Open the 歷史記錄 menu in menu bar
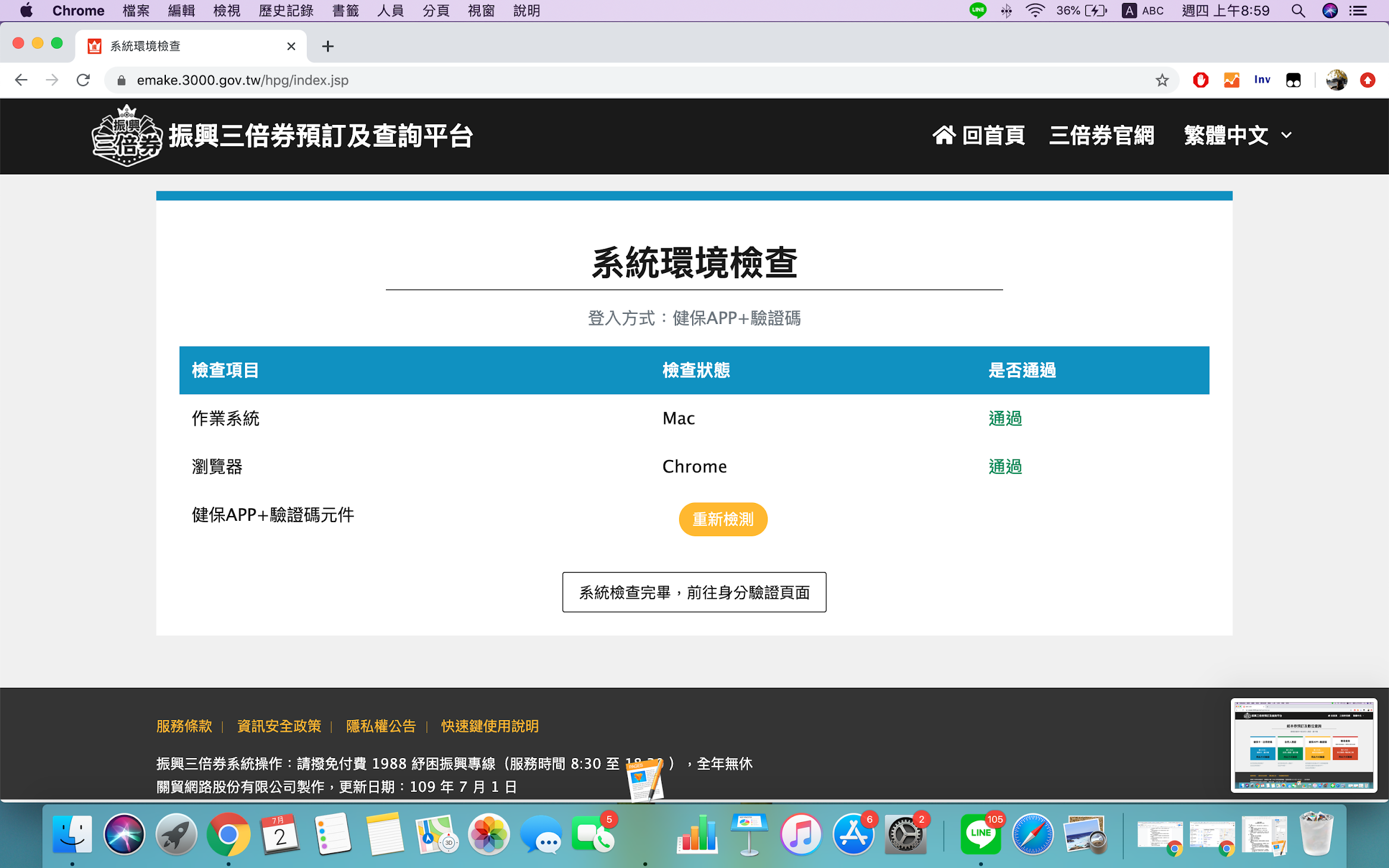The width and height of the screenshot is (1389, 868). 286,11
